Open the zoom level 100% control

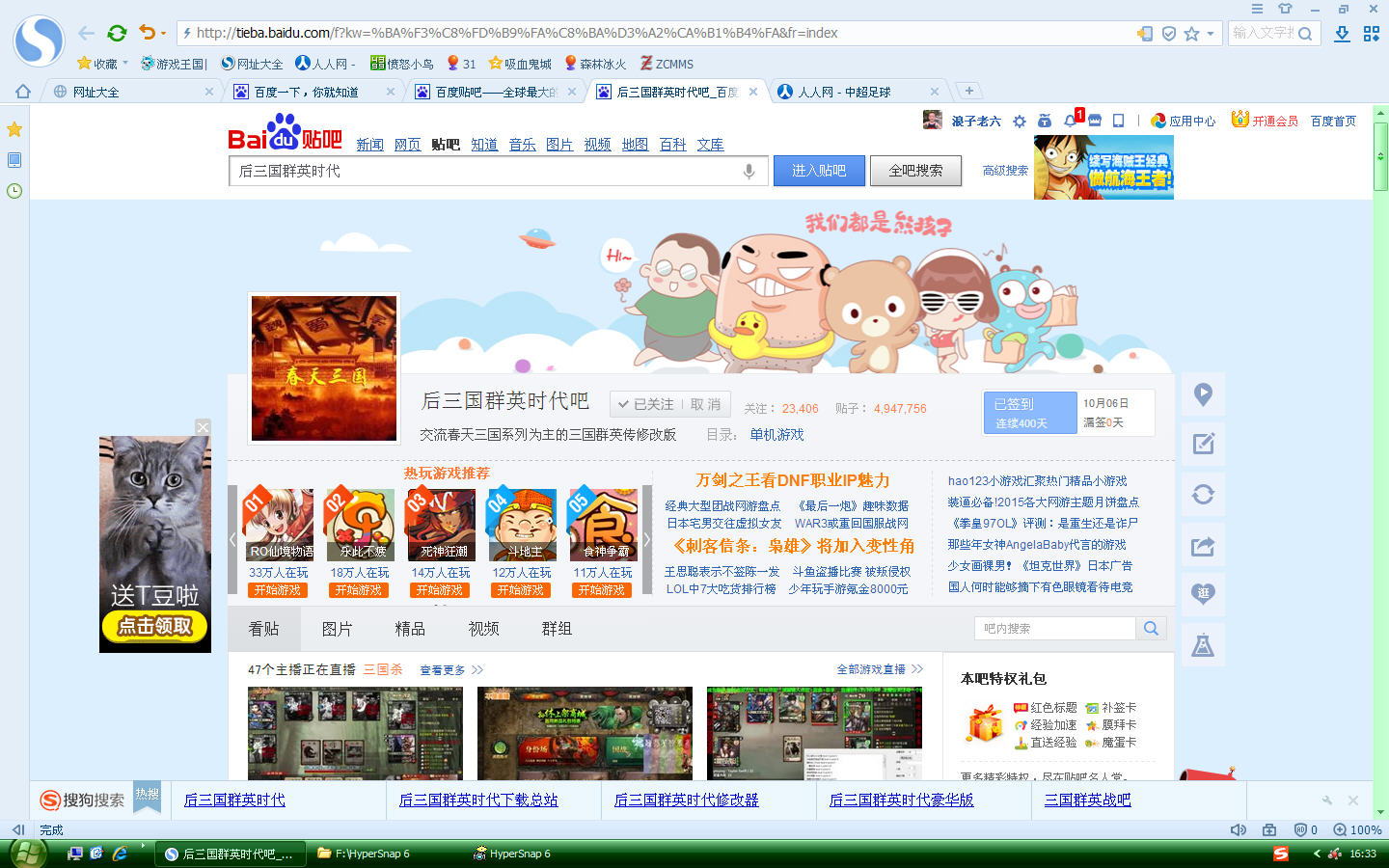1357,829
